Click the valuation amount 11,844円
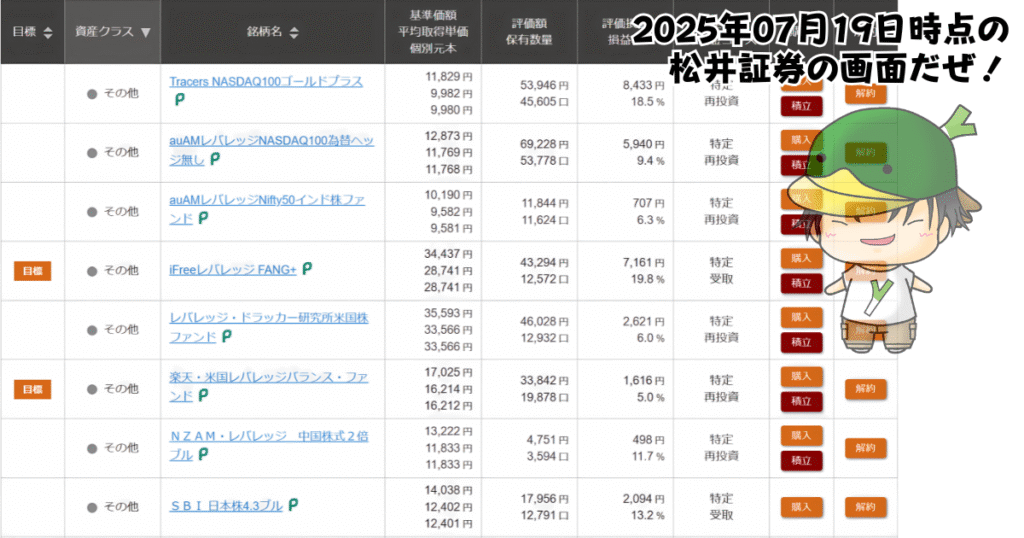1024x538 pixels. (544, 204)
